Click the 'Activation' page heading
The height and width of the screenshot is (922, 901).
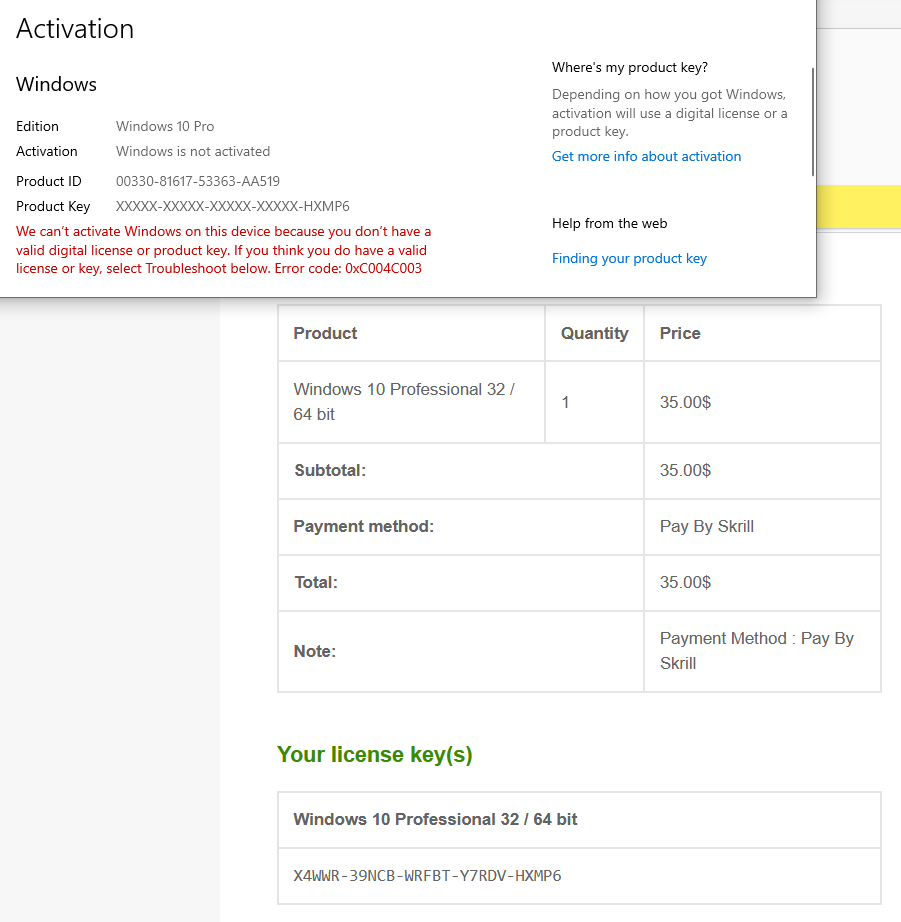tap(75, 29)
